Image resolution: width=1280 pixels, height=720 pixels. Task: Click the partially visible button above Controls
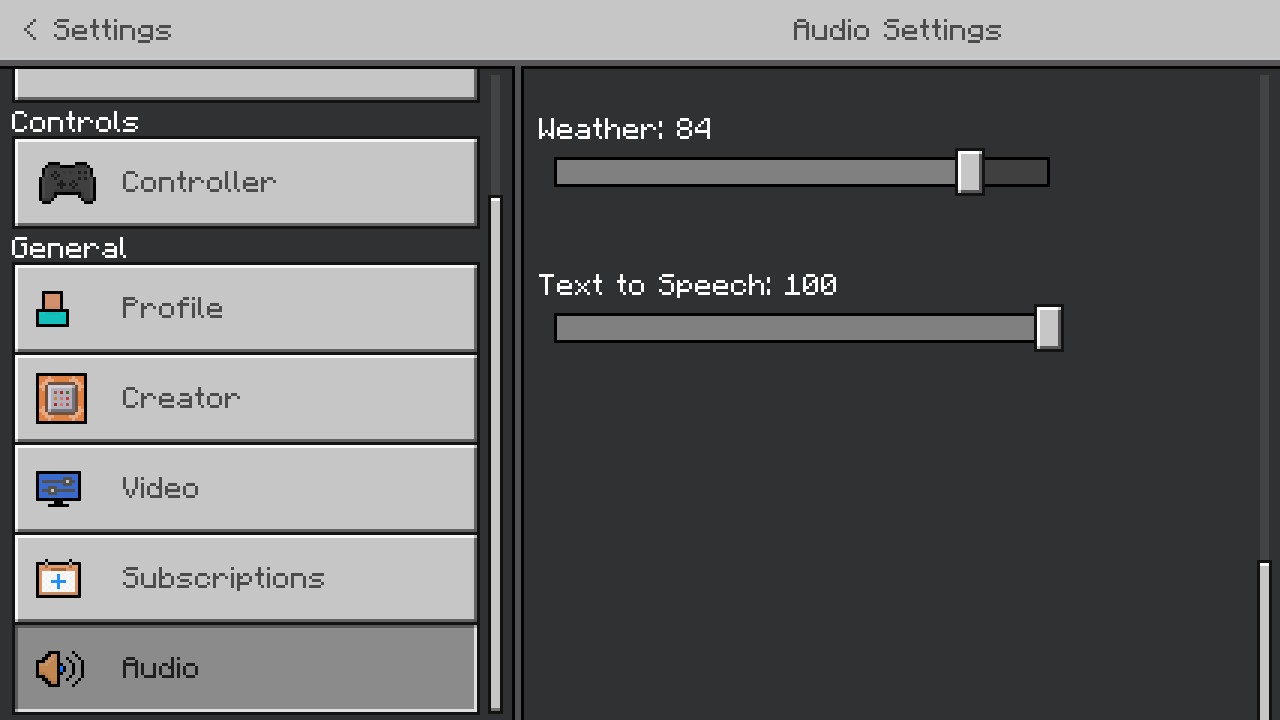pos(246,84)
